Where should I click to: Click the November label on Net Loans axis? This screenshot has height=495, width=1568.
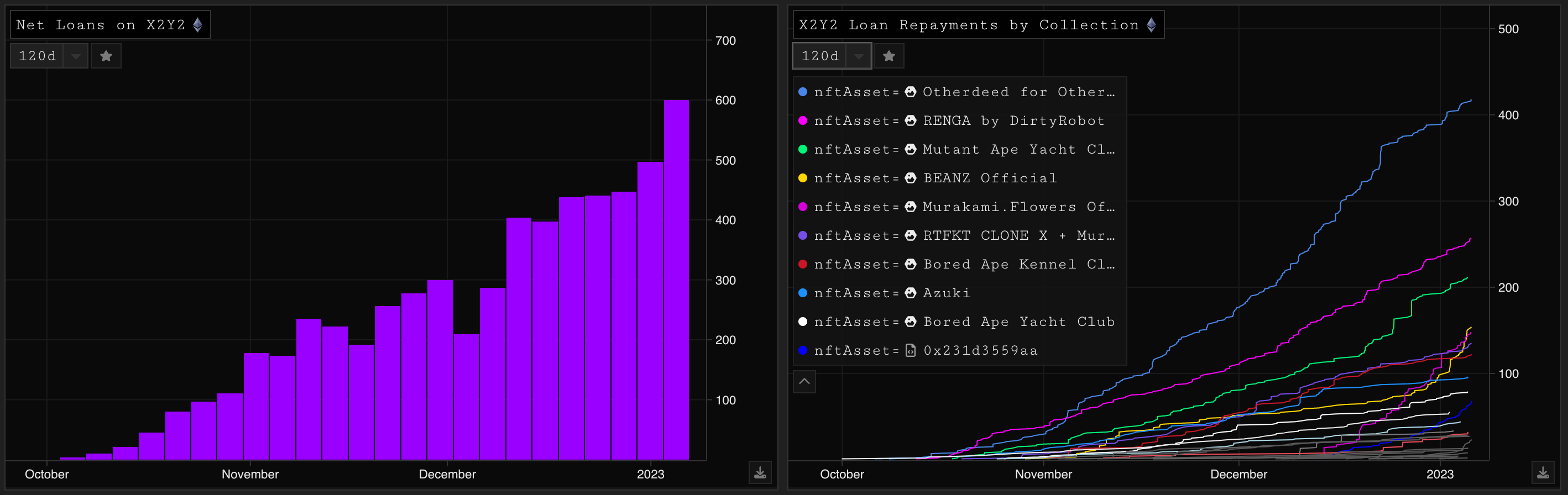pyautogui.click(x=250, y=475)
